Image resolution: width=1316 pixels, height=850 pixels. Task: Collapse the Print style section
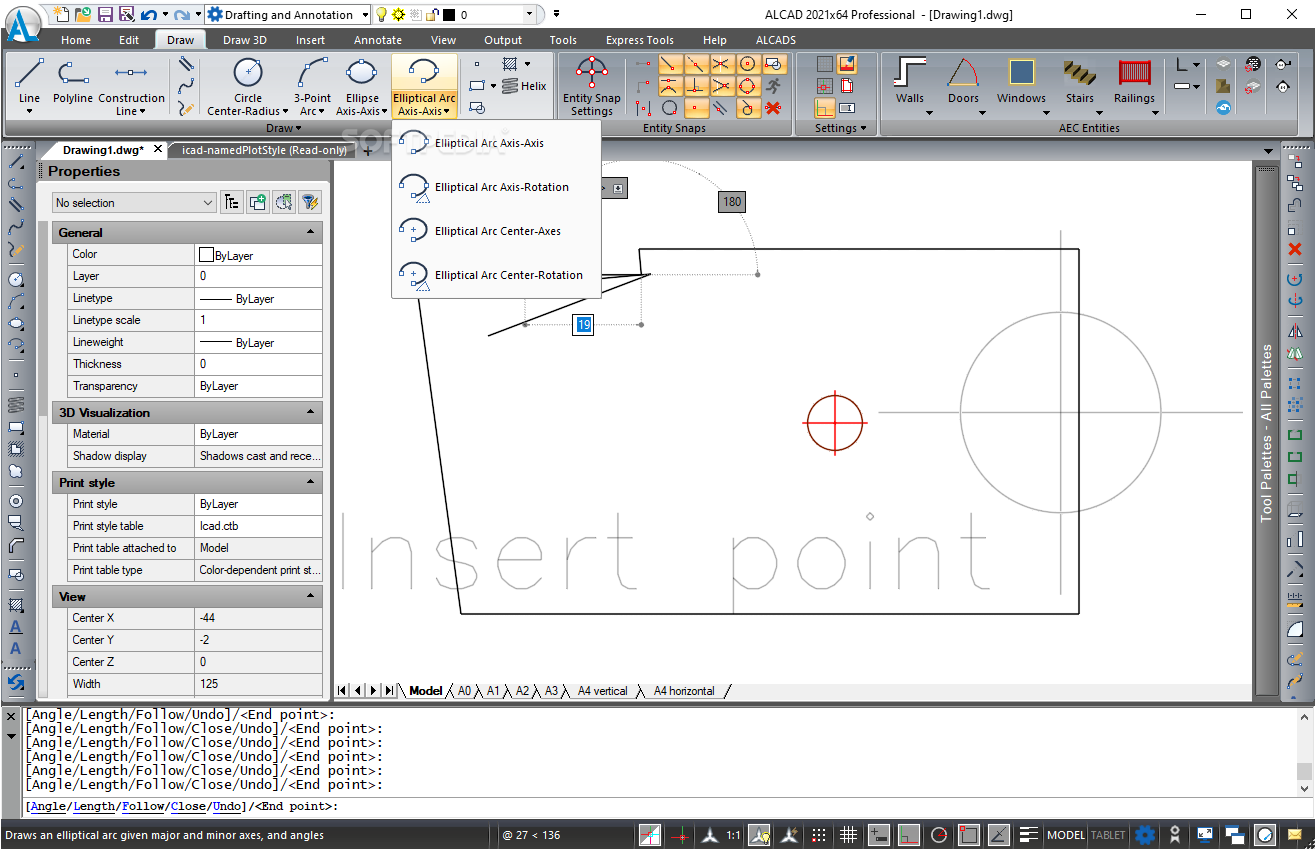pyautogui.click(x=311, y=482)
